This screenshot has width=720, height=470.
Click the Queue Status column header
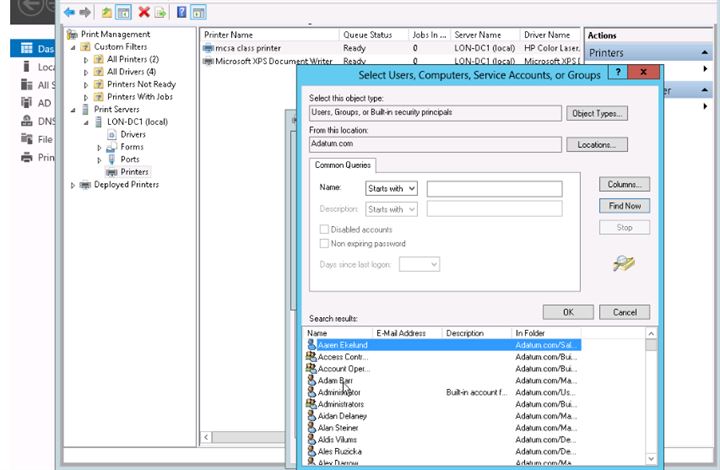pos(374,35)
